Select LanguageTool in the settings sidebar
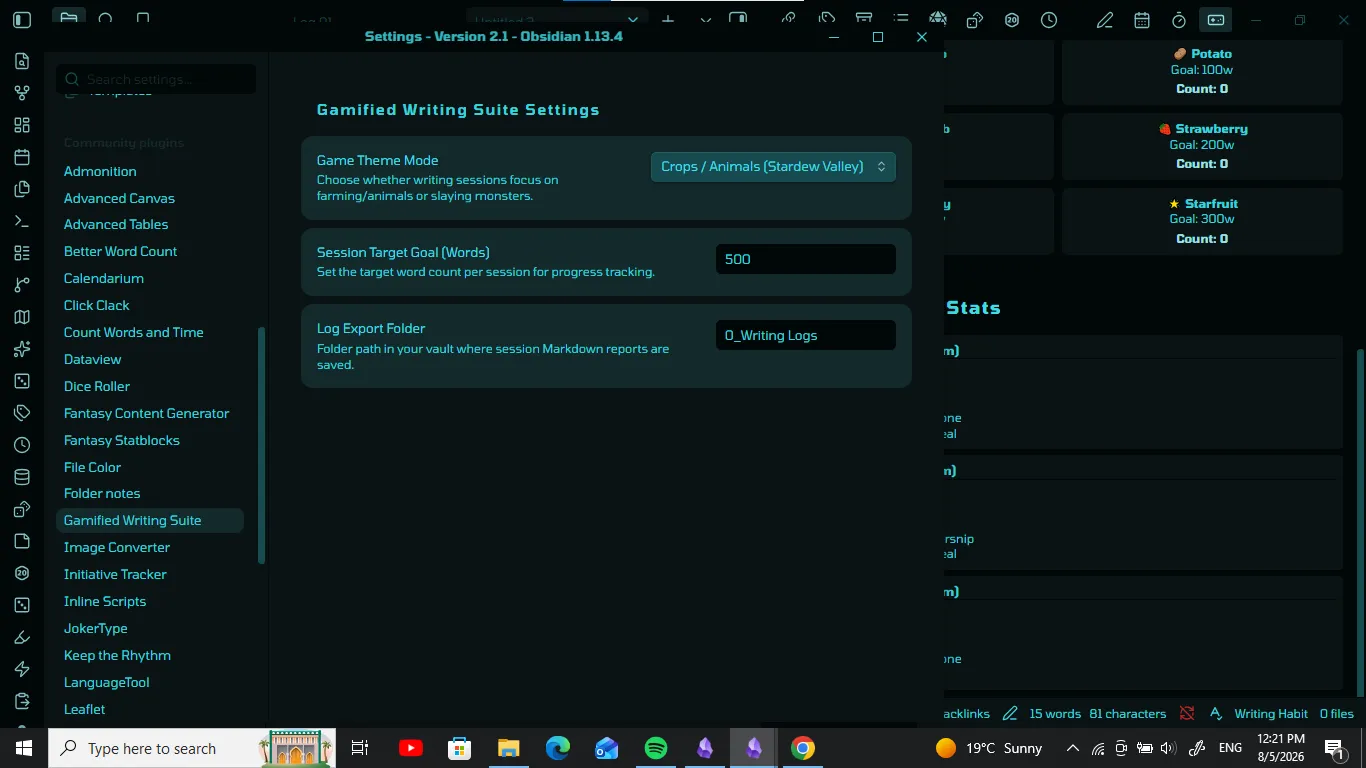1366x768 pixels. point(107,682)
